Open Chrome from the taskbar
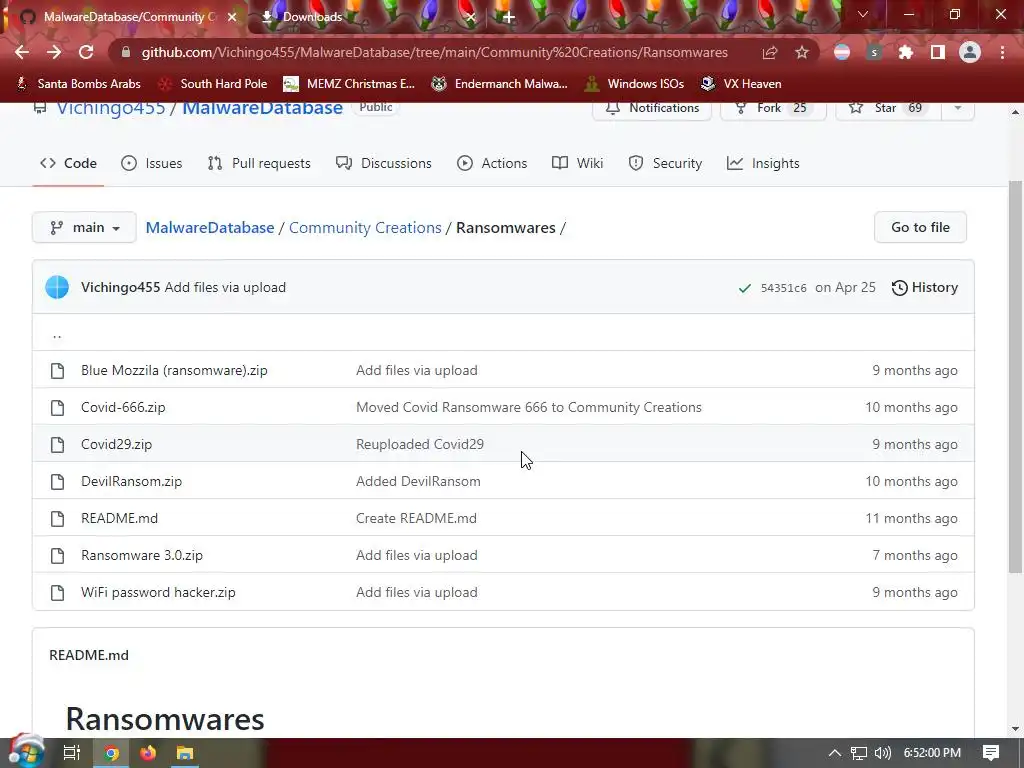 [111, 753]
